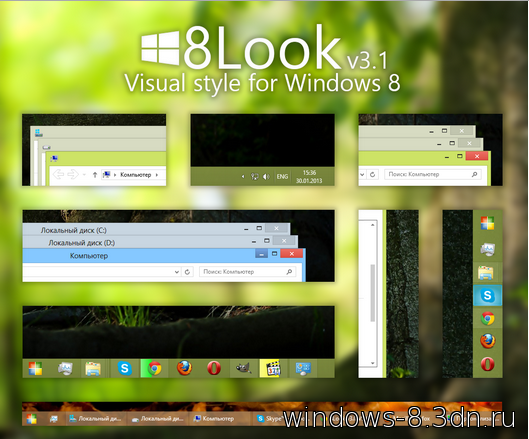This screenshot has height=439, width=529.
Task: Click the Up arrow in the Explorer navigation bar
Action: click(95, 174)
